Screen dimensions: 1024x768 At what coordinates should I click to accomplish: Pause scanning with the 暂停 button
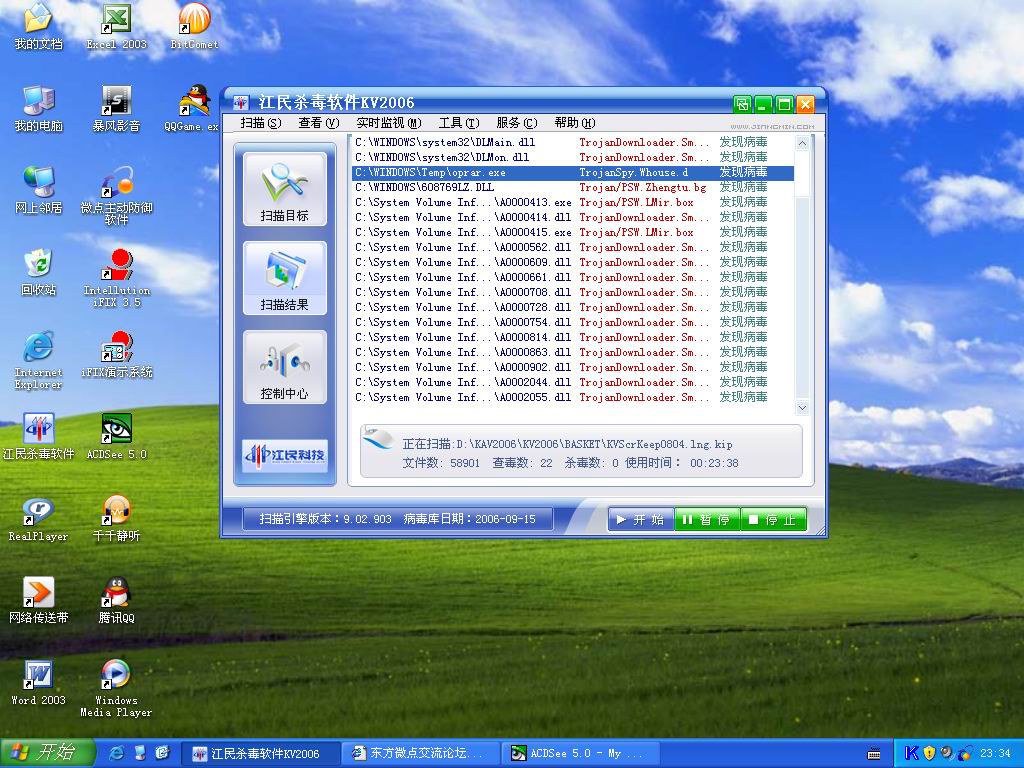pyautogui.click(x=707, y=520)
